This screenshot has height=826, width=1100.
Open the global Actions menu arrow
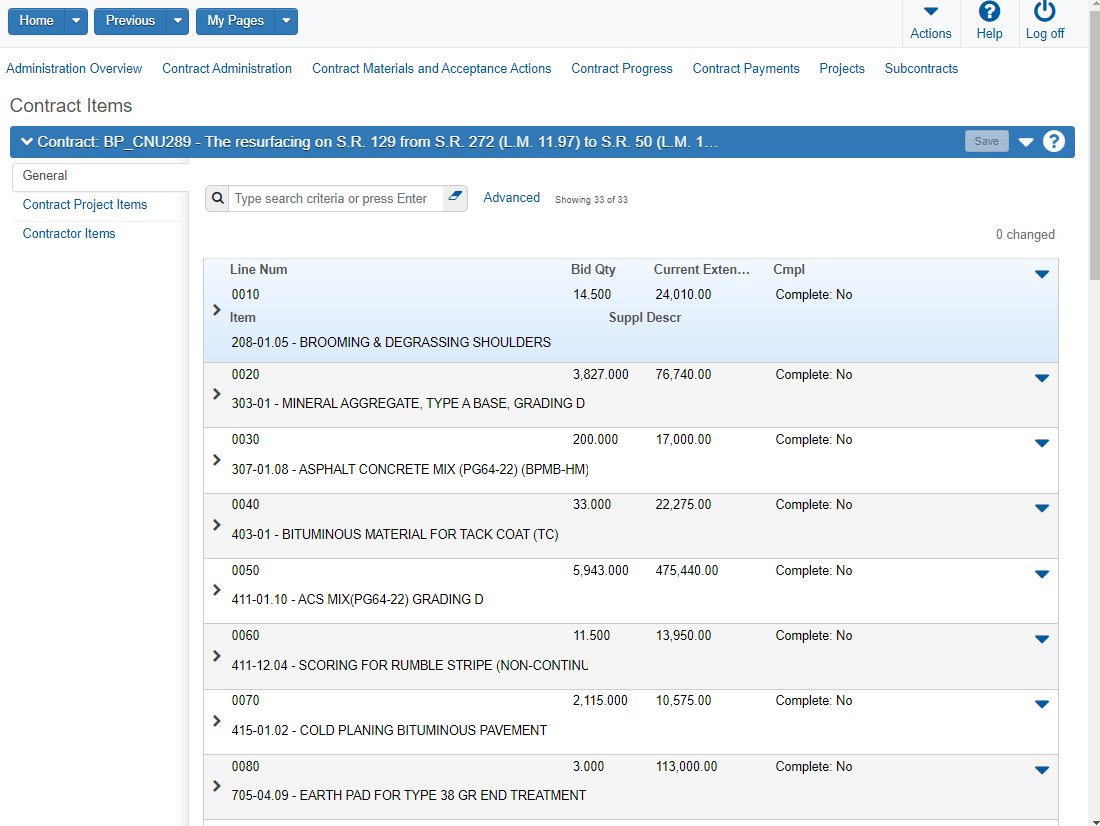(930, 12)
